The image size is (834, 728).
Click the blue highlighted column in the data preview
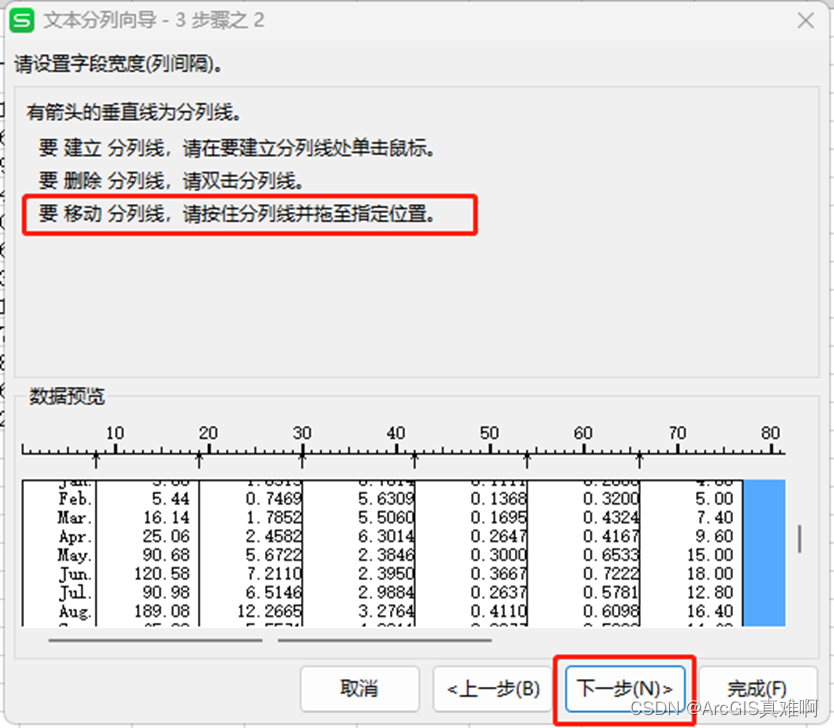[764, 553]
